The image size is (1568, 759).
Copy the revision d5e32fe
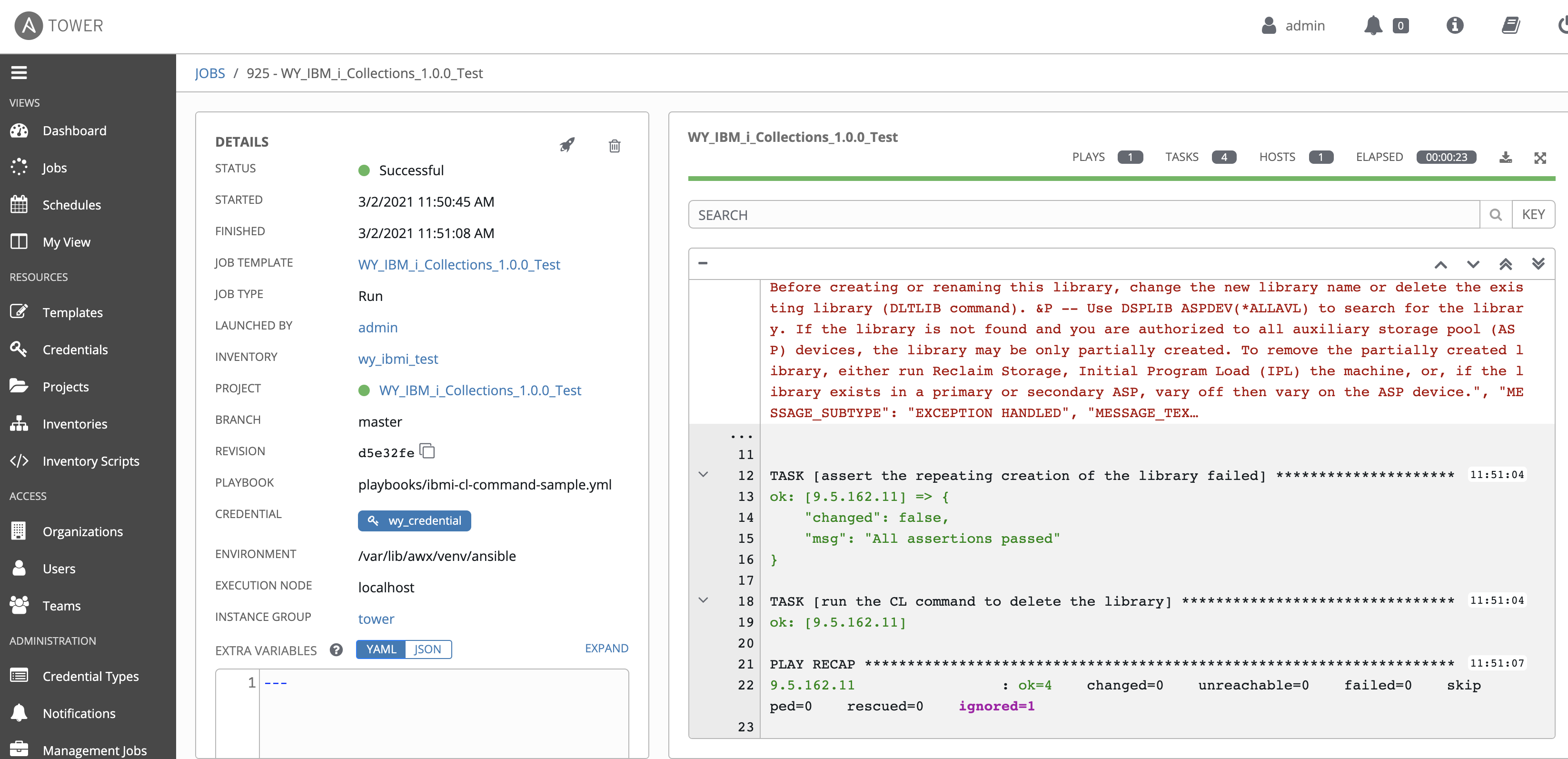point(427,451)
